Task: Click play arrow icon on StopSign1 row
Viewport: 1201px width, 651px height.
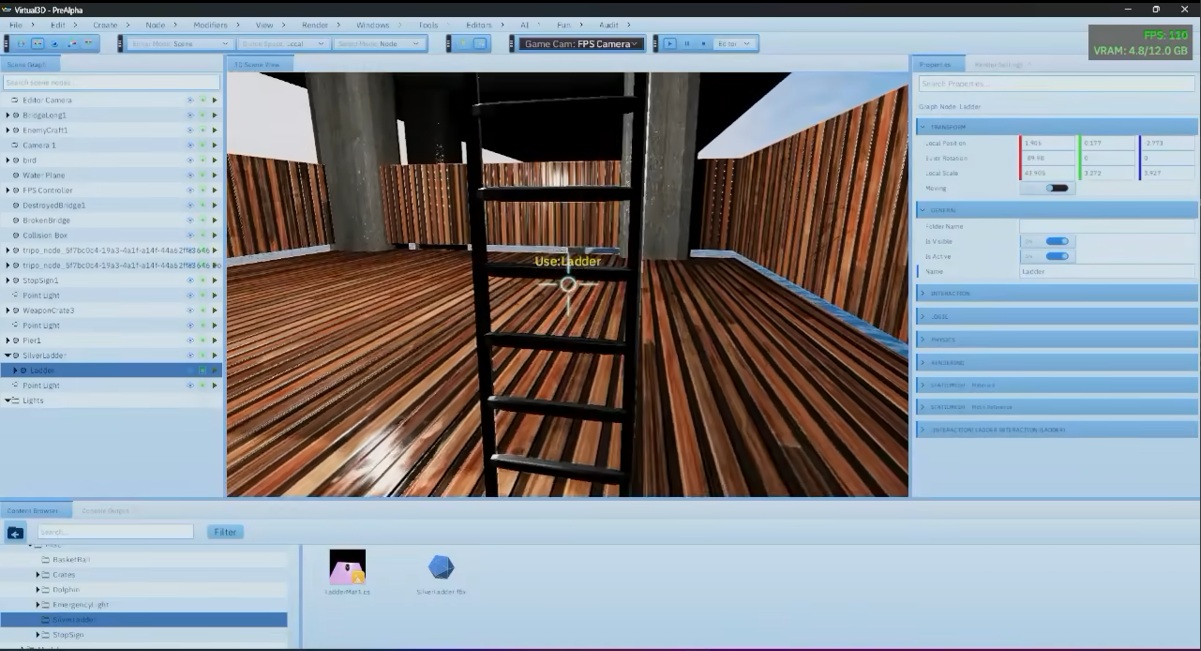Action: [x=214, y=280]
